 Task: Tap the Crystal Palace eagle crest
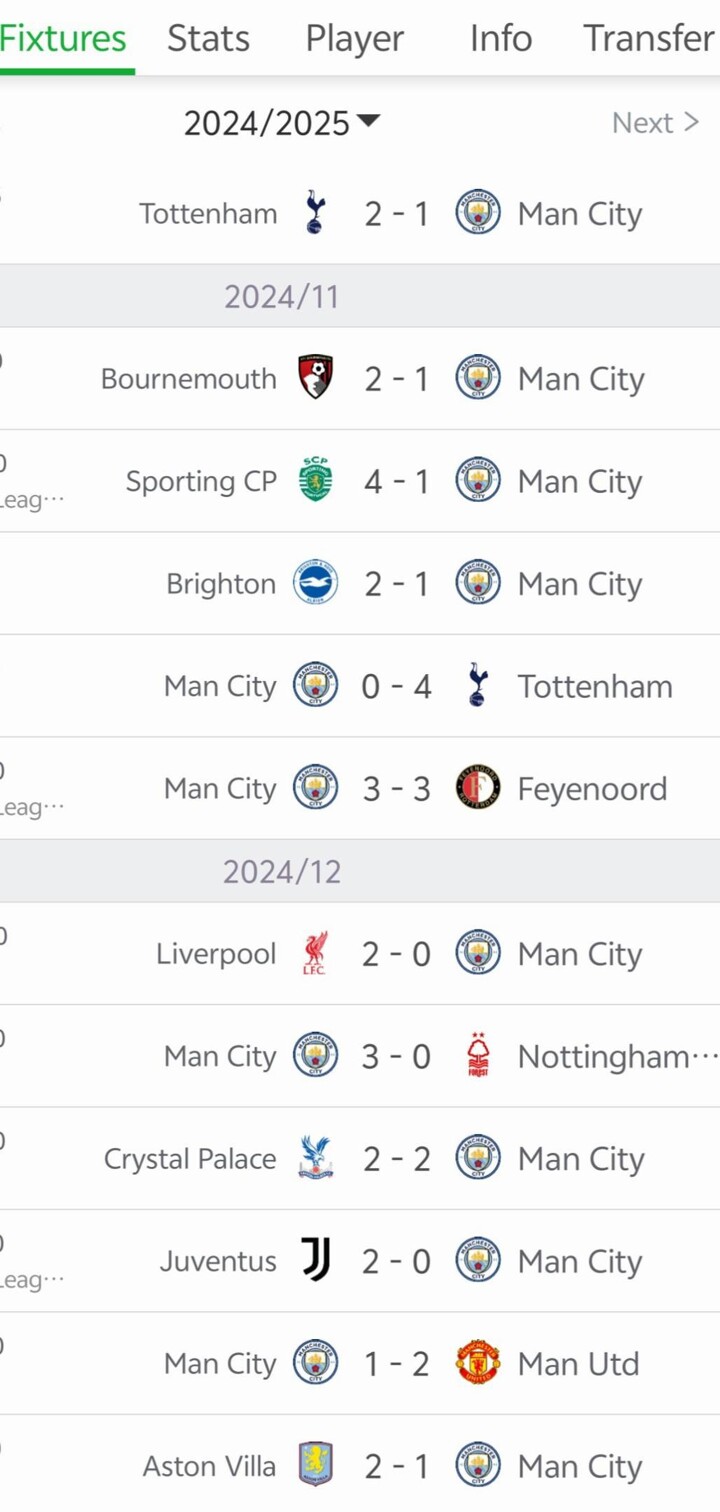tap(315, 1158)
